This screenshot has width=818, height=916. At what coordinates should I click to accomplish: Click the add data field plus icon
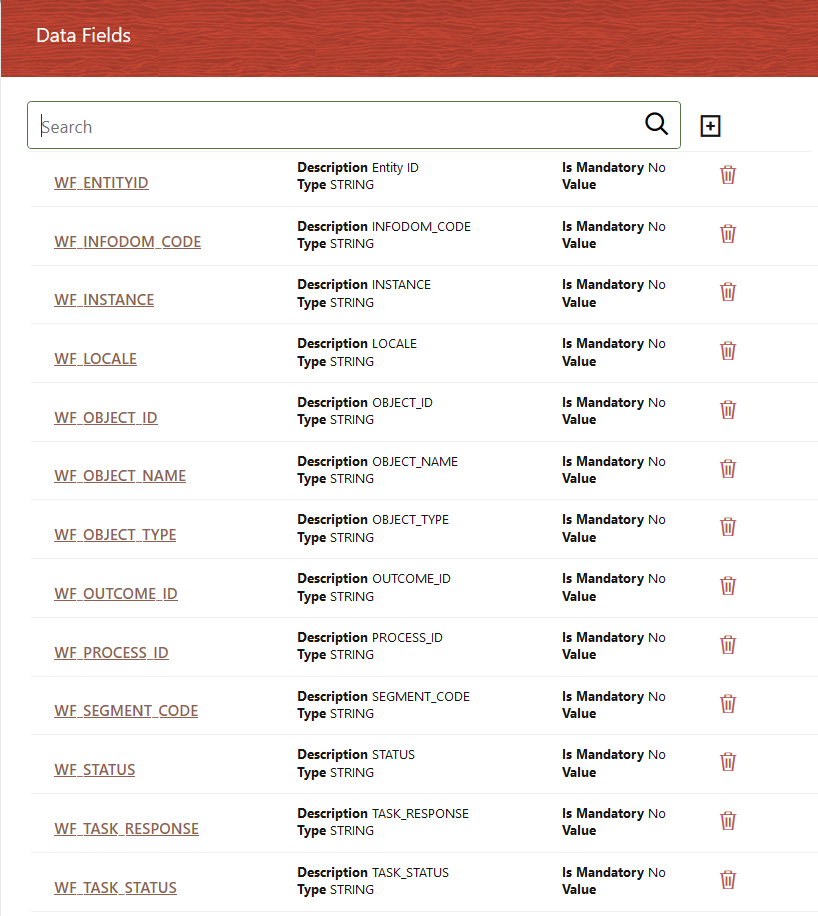tap(710, 126)
